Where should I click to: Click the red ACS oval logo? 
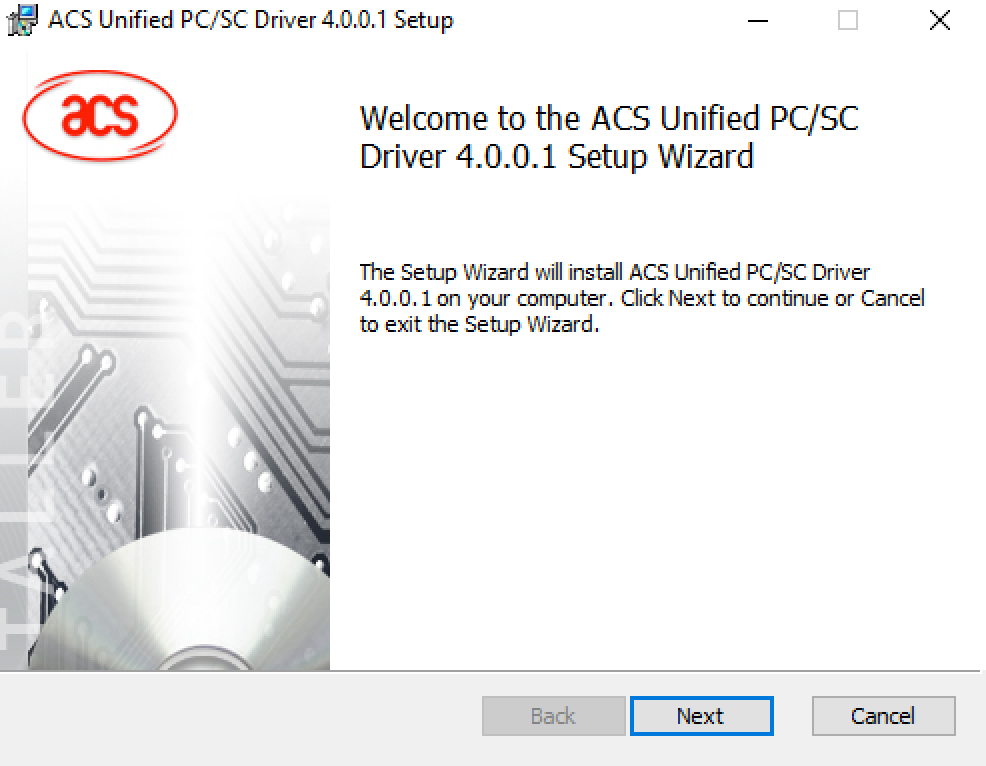(x=100, y=114)
